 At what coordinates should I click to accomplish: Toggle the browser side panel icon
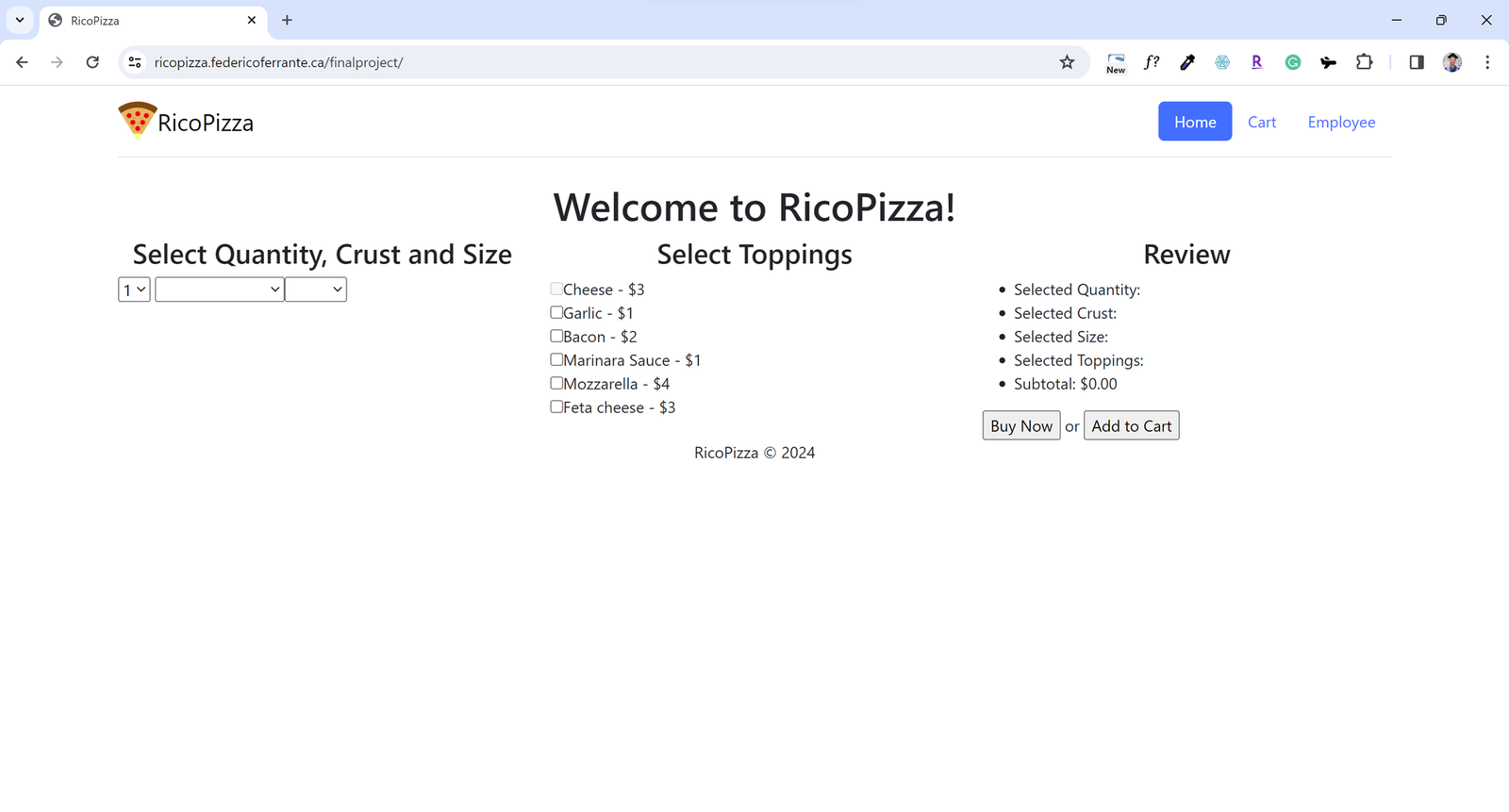point(1416,62)
